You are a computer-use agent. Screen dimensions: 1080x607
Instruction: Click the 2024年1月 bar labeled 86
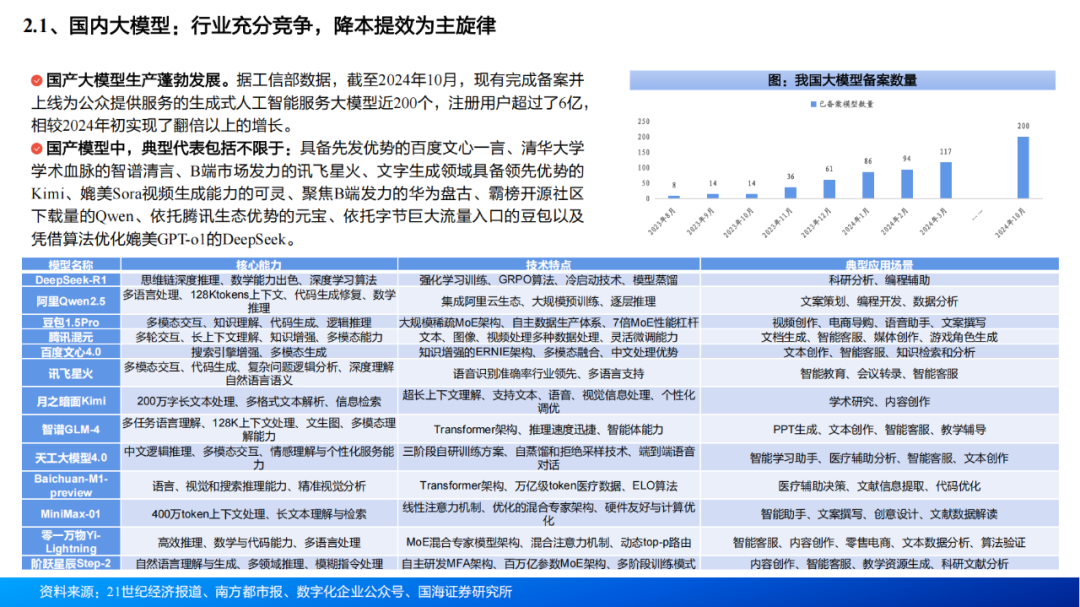pos(869,185)
